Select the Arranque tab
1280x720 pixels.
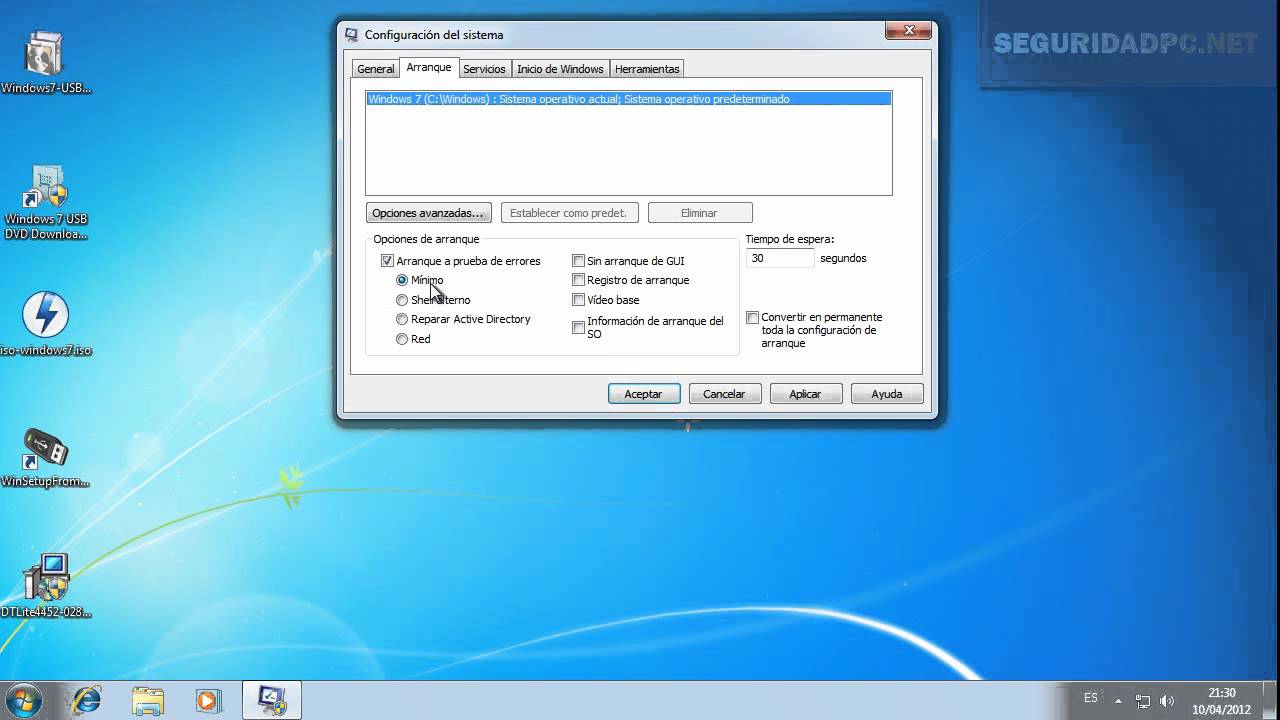[428, 67]
